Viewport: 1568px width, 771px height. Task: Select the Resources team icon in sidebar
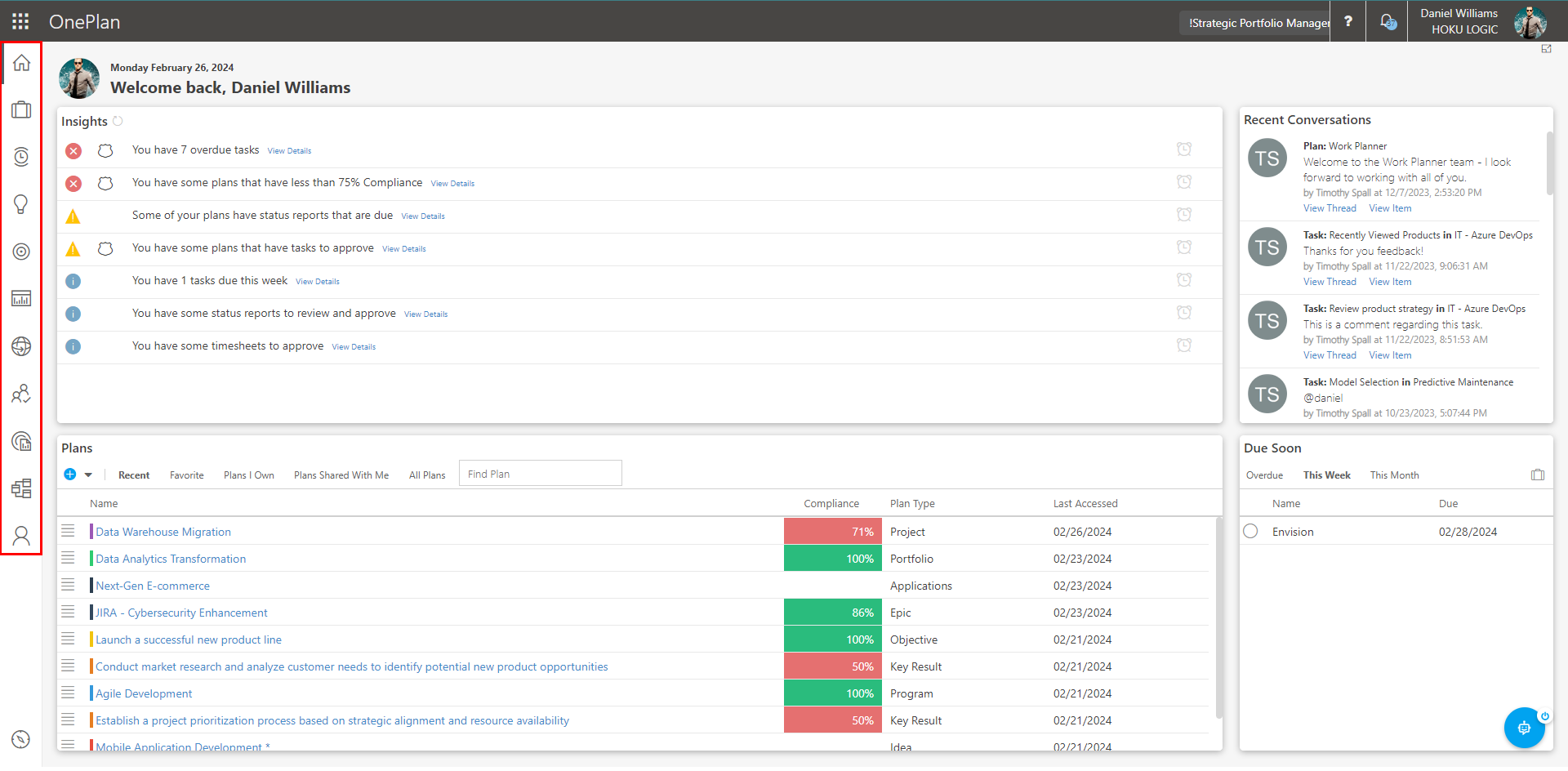click(21, 394)
